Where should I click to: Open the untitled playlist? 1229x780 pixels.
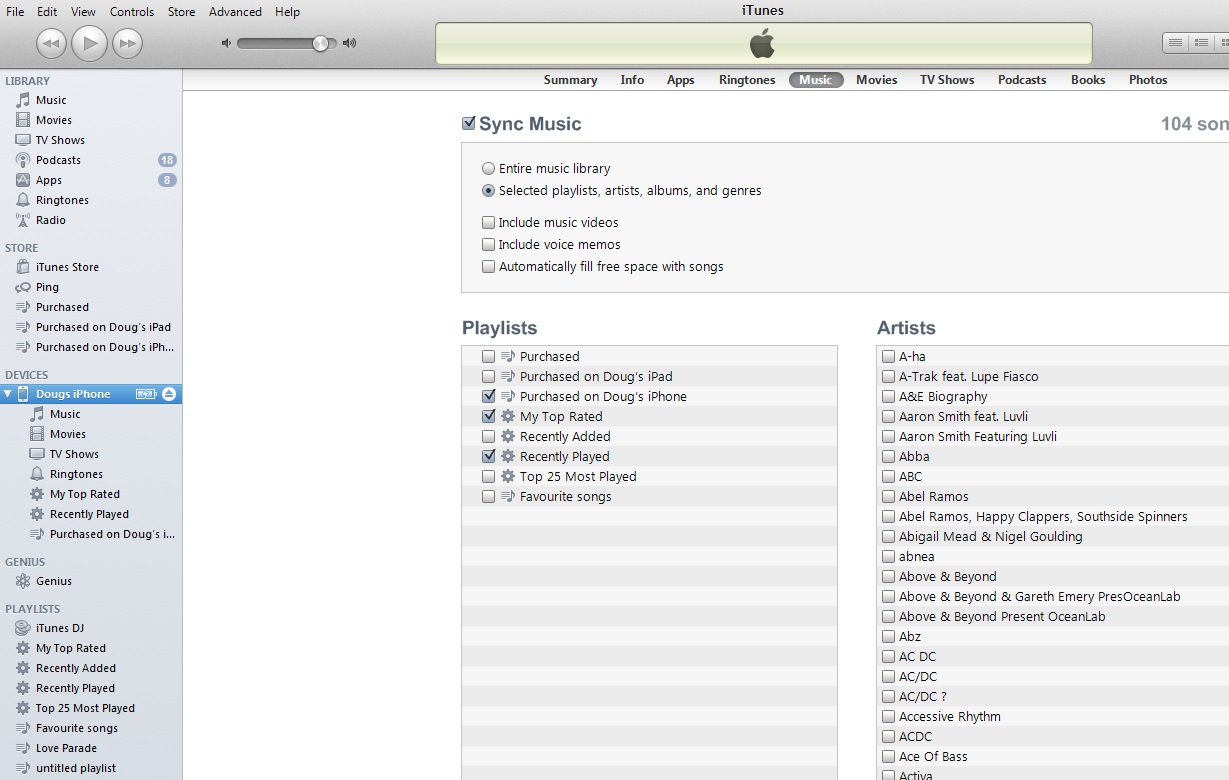pyautogui.click(x=76, y=768)
